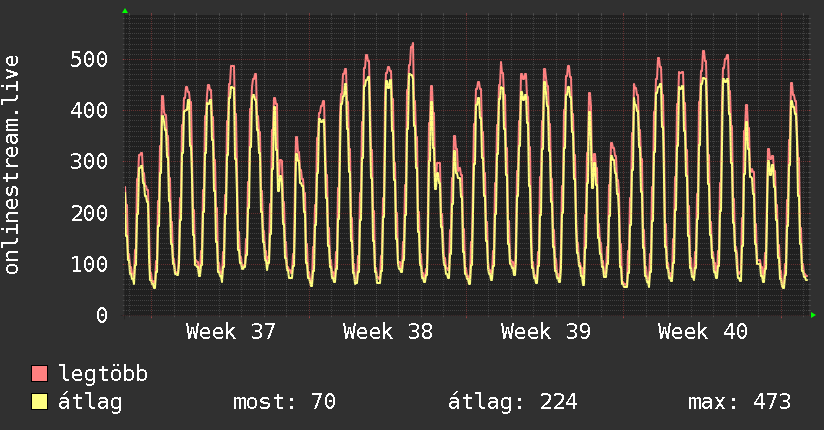Viewport: 824px width, 430px height.
Task: Click the 100 value on the y-axis
Action: pos(89,264)
